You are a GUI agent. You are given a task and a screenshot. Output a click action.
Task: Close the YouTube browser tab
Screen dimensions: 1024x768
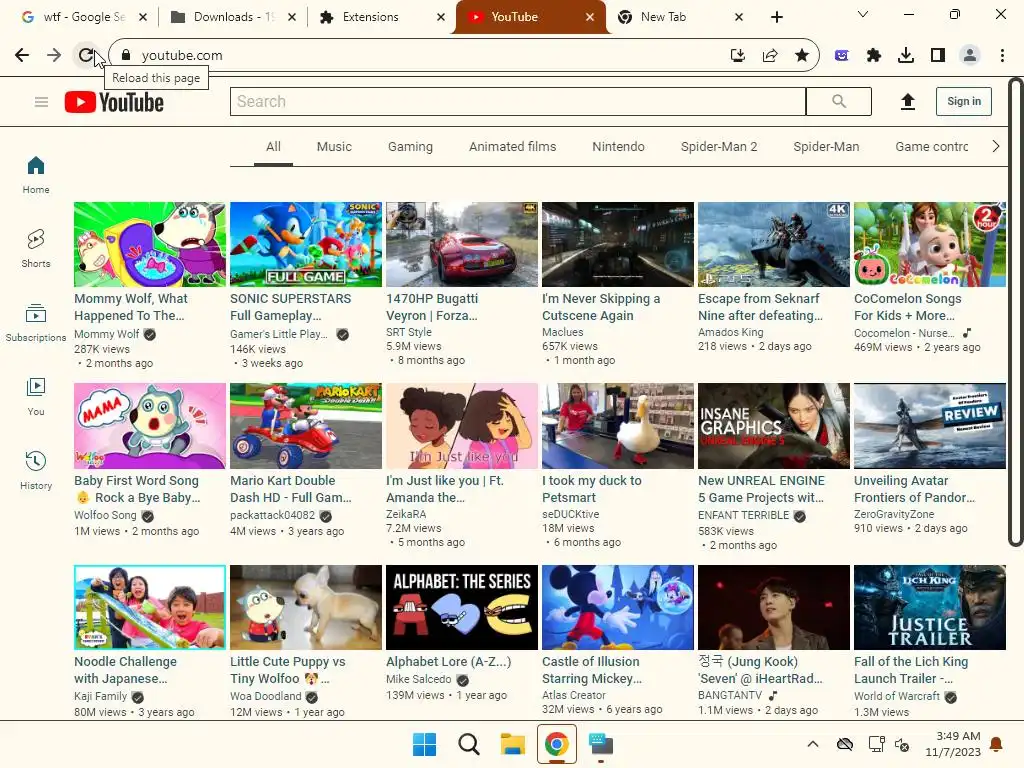(590, 17)
